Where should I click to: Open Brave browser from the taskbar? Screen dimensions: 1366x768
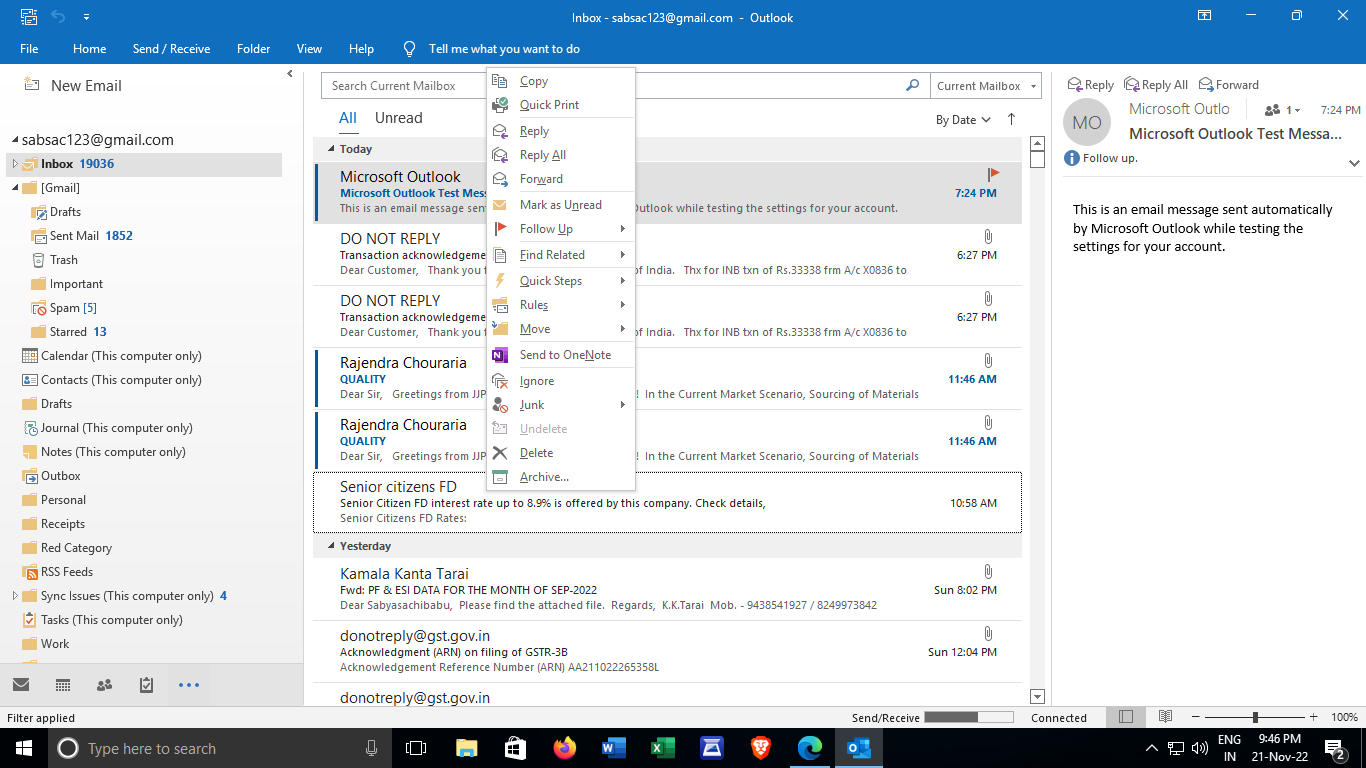[761, 748]
